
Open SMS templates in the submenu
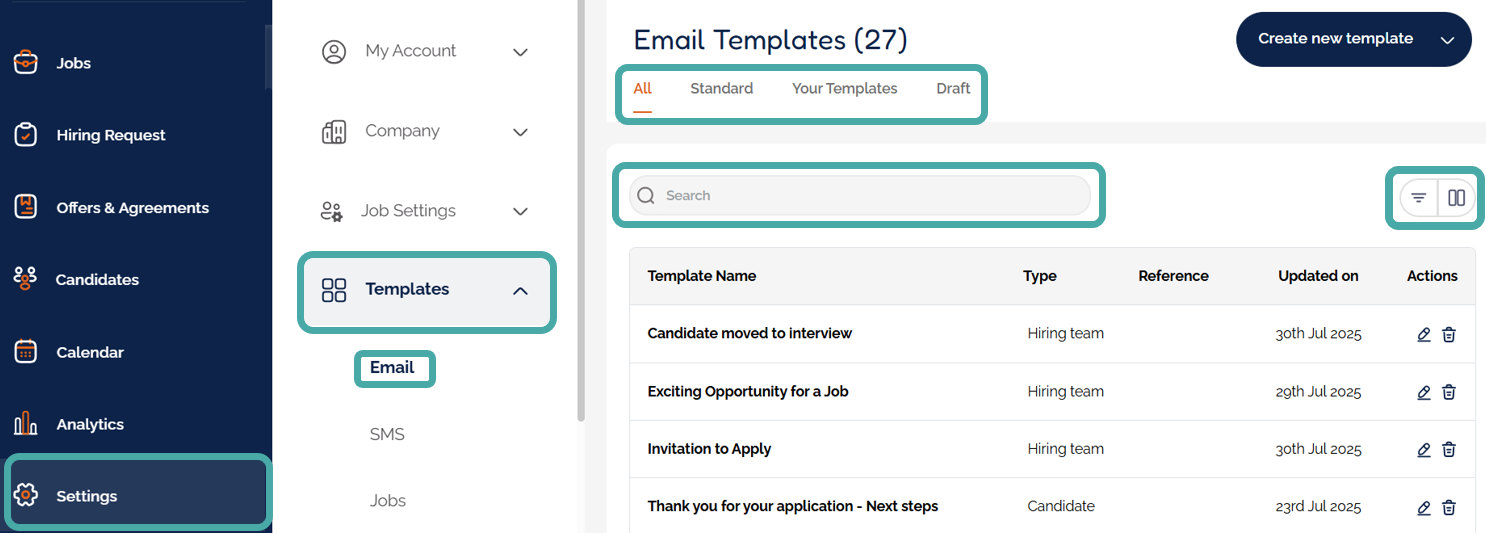tap(387, 434)
